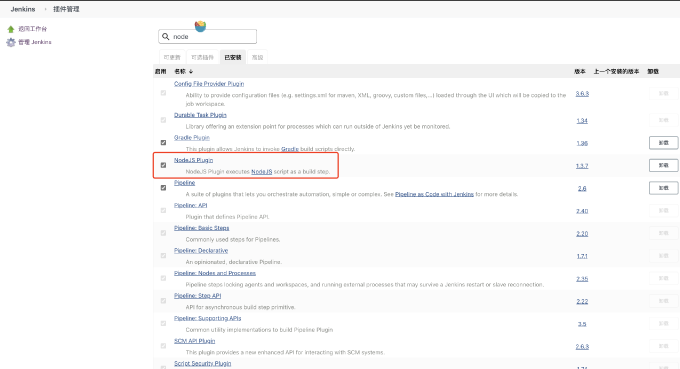Click the 返回工作台 sidebar link

(33, 29)
